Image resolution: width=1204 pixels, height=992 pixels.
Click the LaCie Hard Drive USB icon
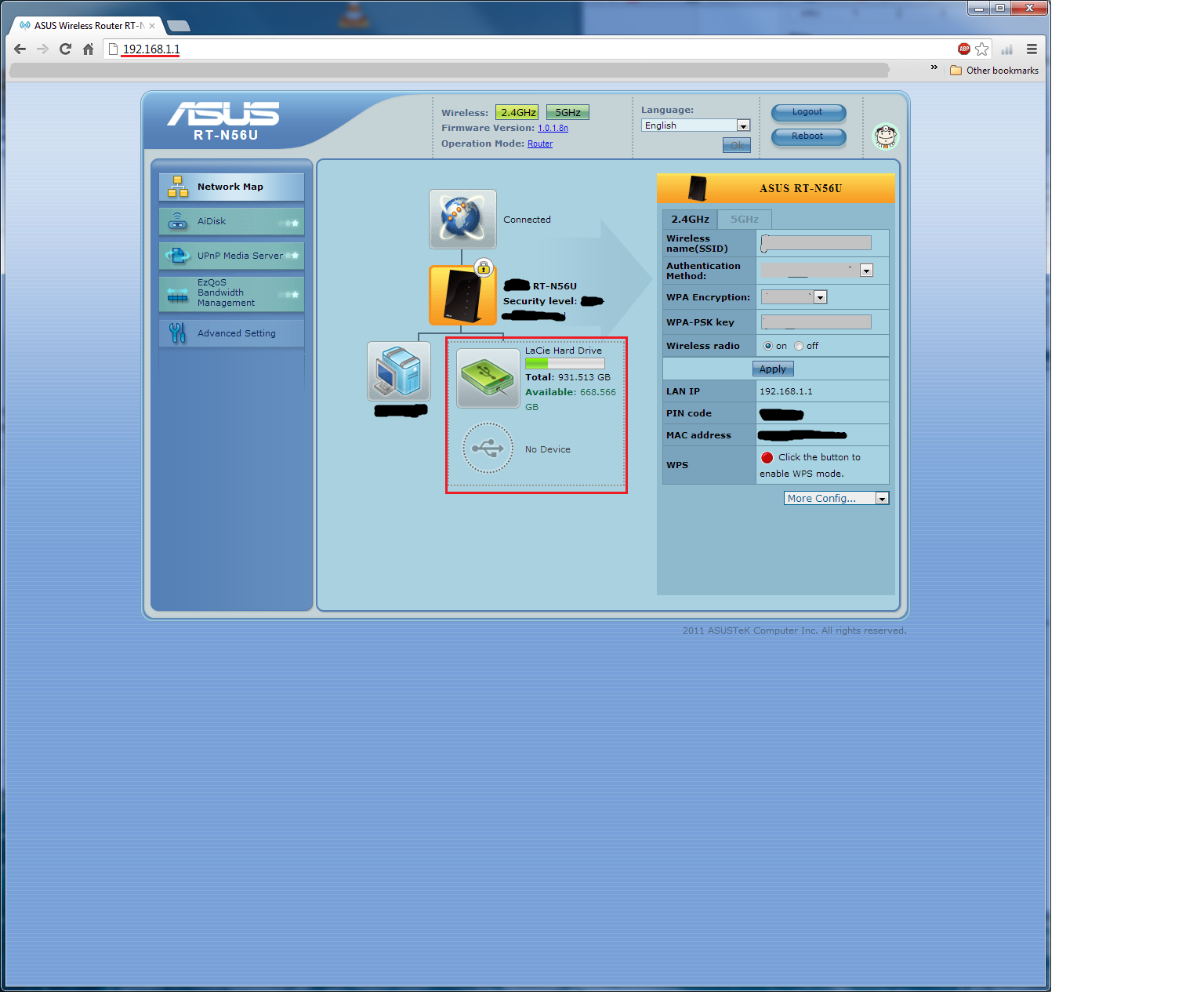coord(488,378)
